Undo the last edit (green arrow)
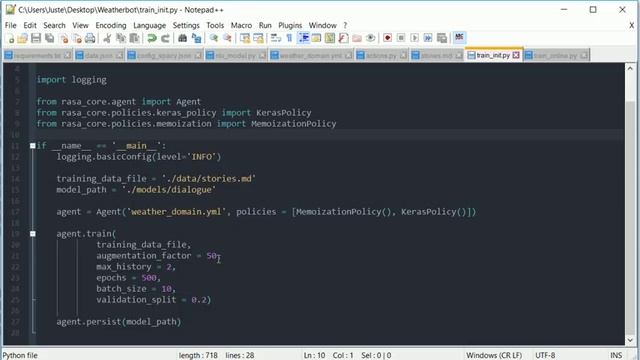 (x=152, y=38)
